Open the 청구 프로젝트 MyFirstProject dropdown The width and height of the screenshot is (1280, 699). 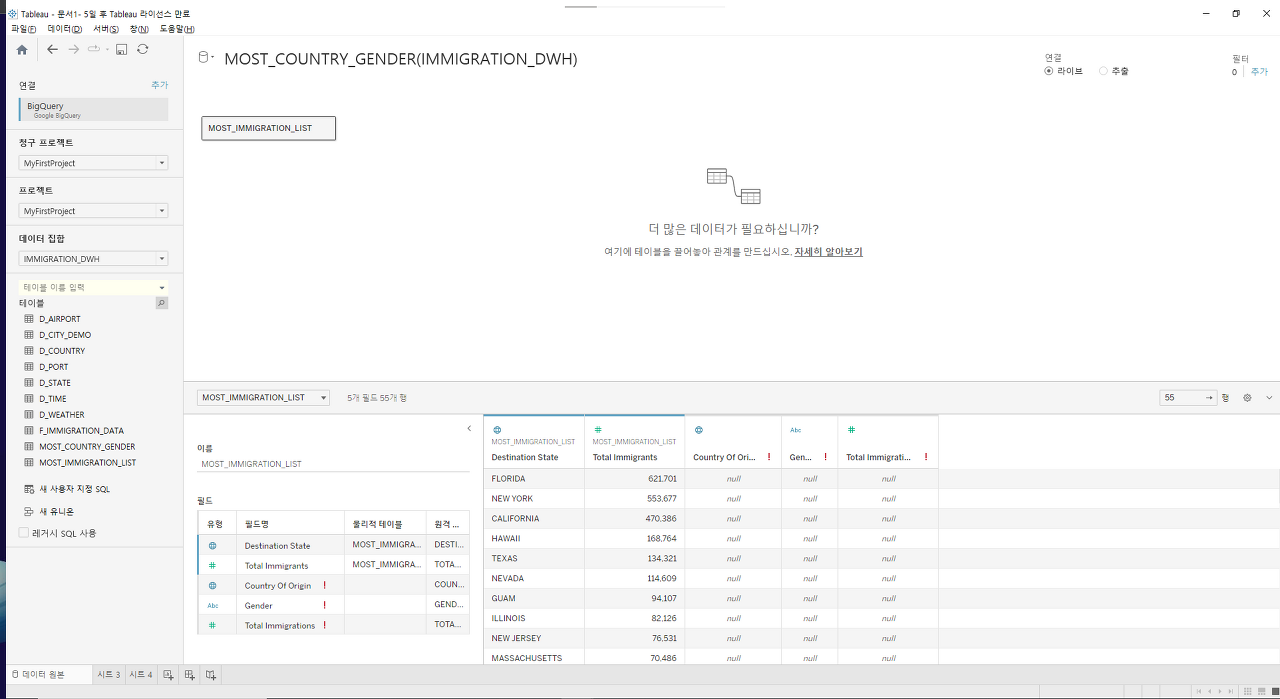pyautogui.click(x=94, y=163)
